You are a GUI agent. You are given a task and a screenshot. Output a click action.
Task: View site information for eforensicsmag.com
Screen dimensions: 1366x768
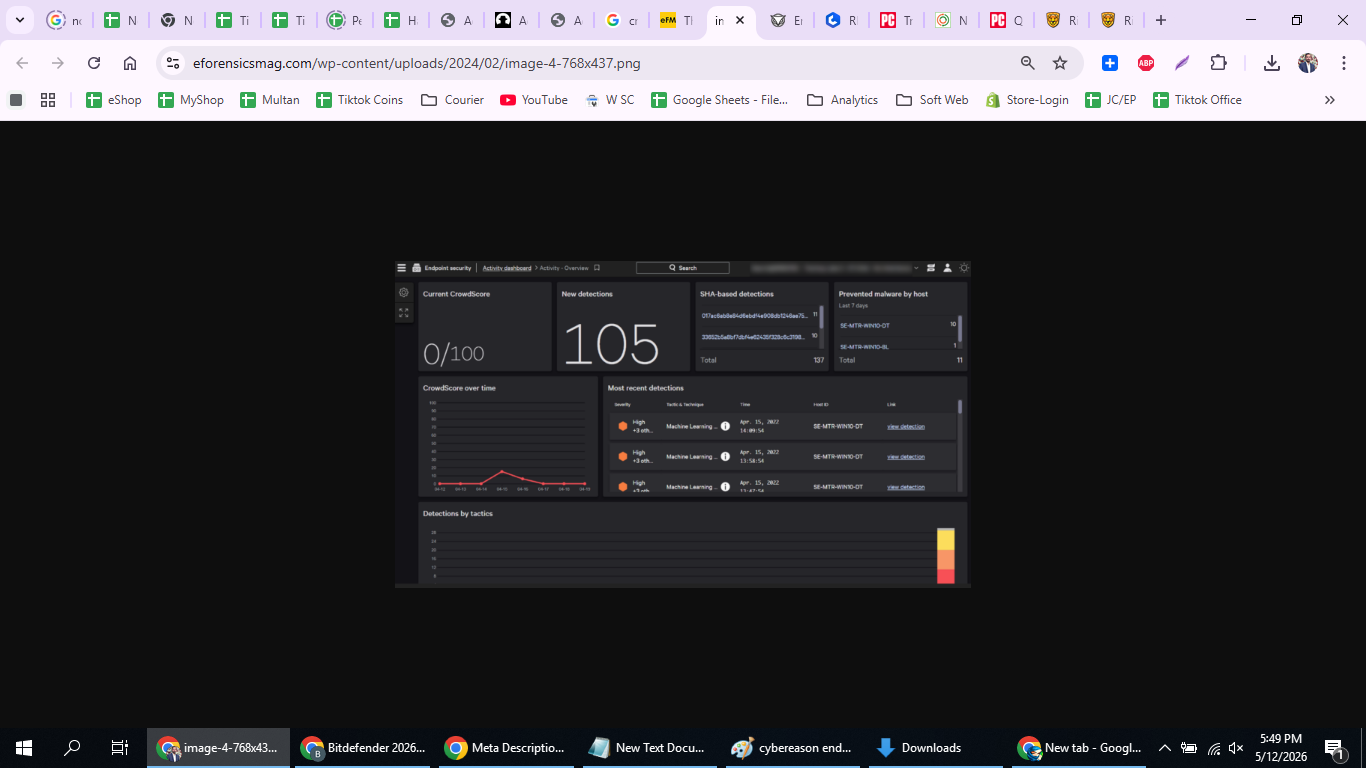click(173, 63)
